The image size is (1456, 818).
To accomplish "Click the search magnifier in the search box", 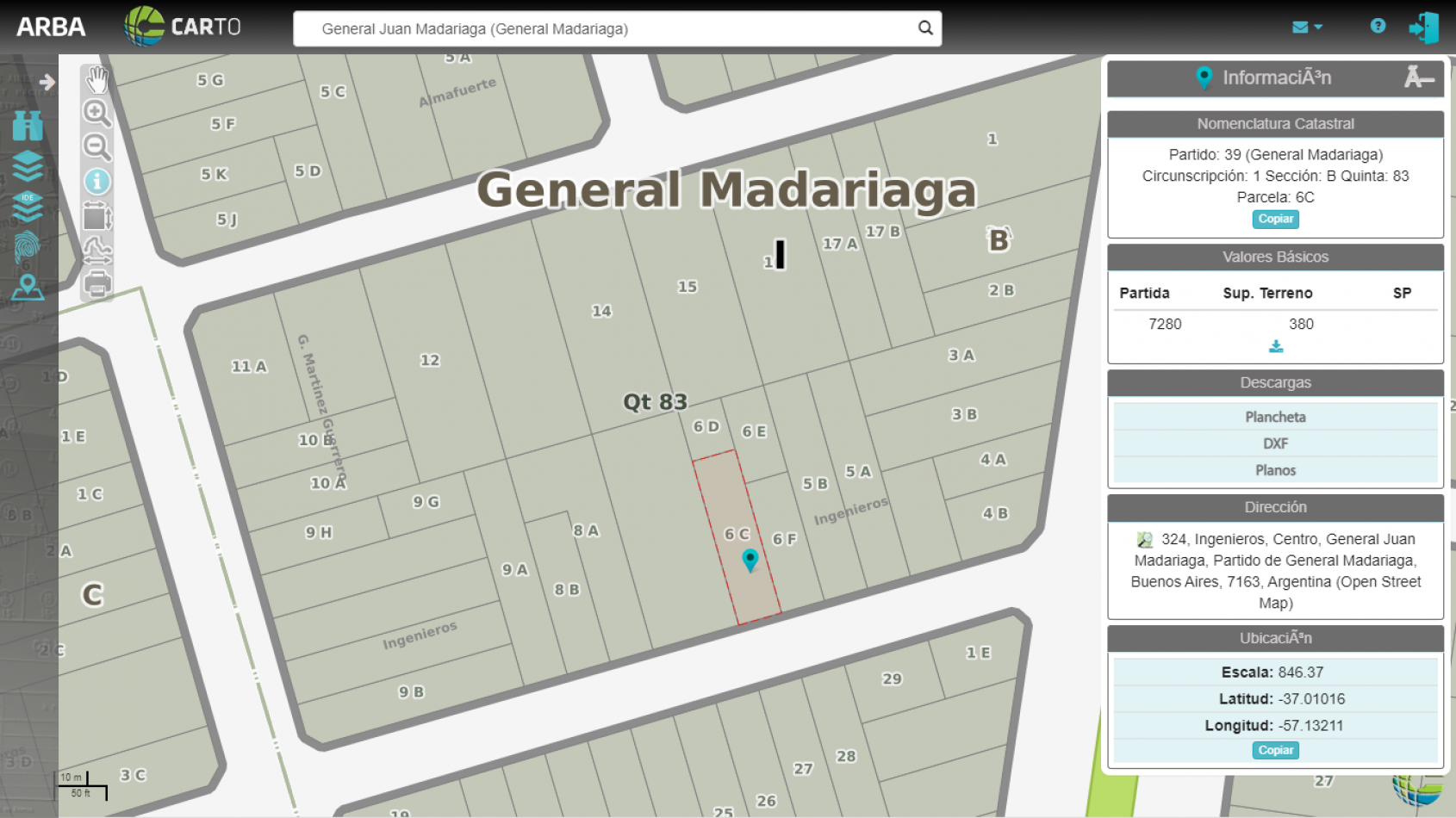I will 925,28.
